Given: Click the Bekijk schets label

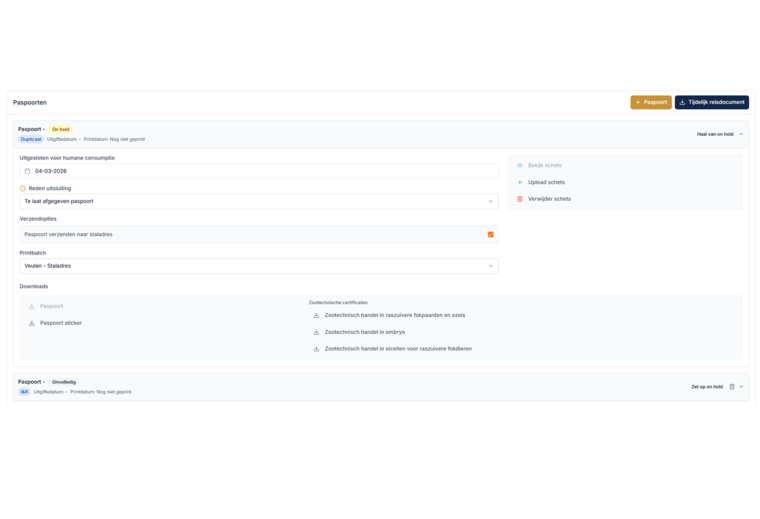Looking at the screenshot, I should (x=545, y=166).
